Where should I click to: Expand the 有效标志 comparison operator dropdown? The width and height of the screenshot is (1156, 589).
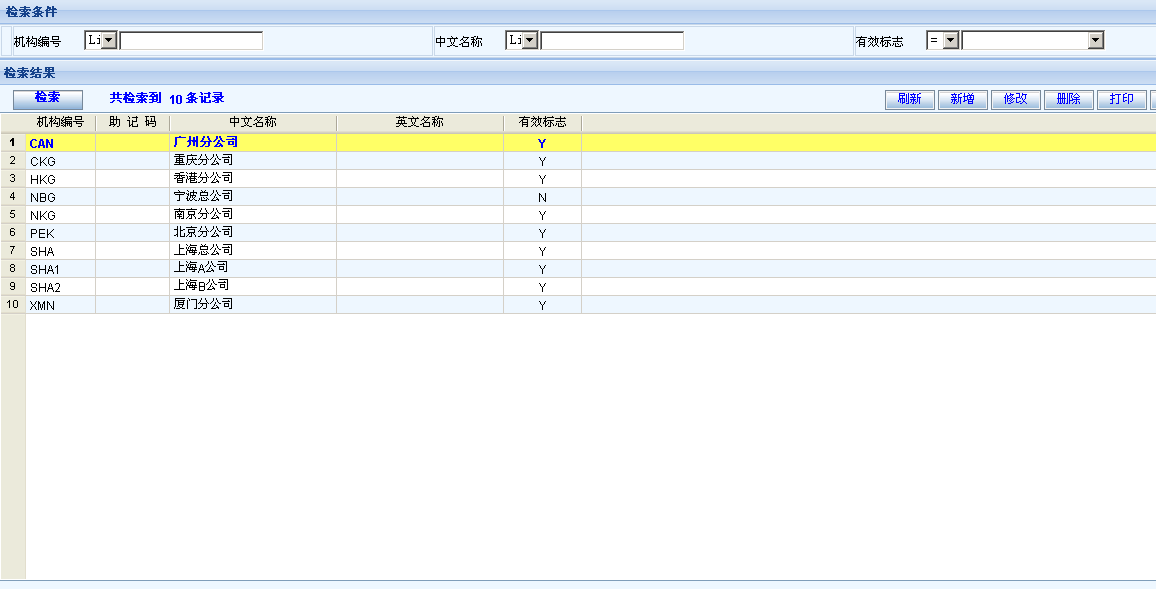point(950,40)
